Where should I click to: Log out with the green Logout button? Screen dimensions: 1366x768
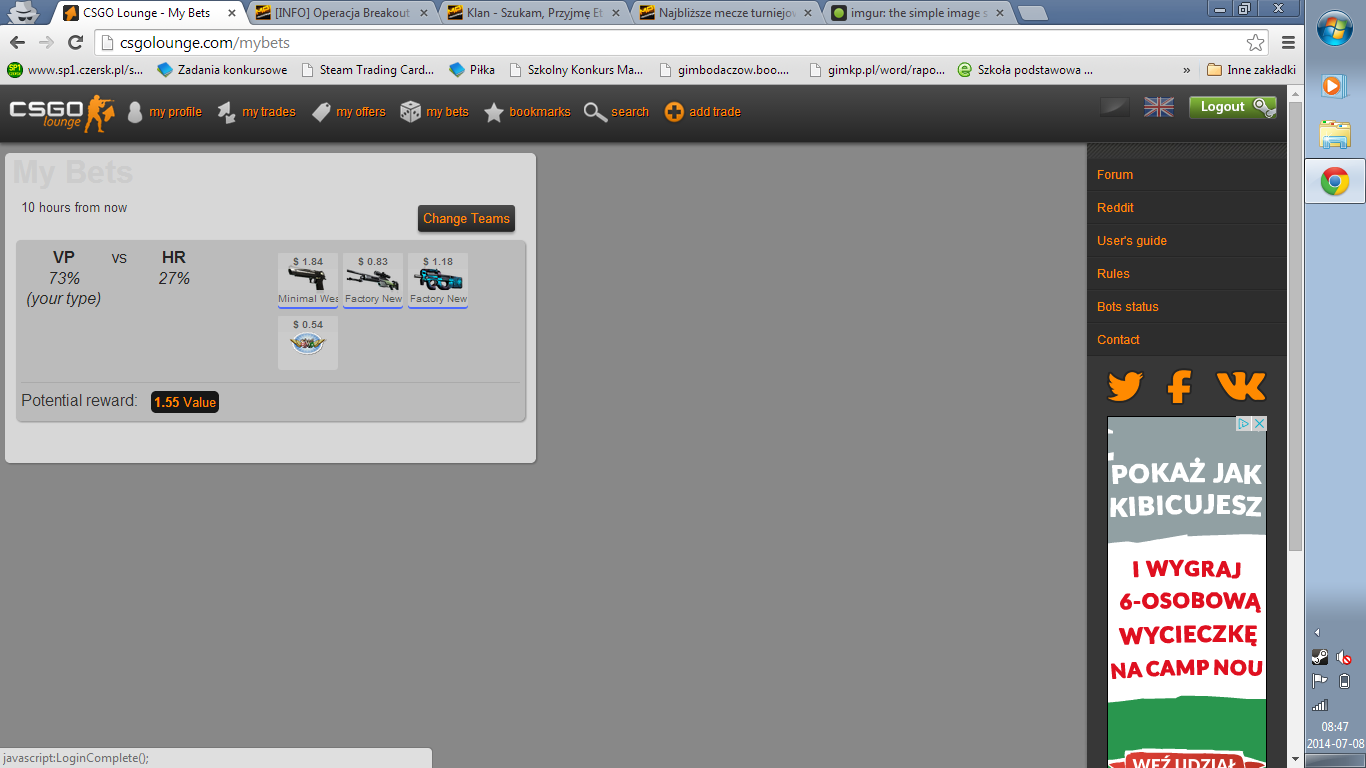pos(1232,107)
